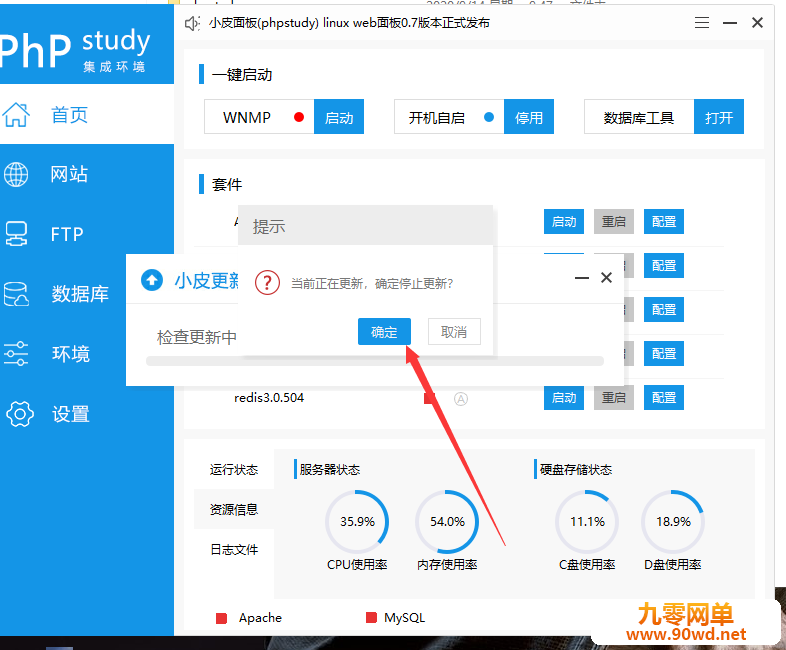Screen dimensions: 786x650
Task: Click the PhP study logo
Action: (x=75, y=50)
